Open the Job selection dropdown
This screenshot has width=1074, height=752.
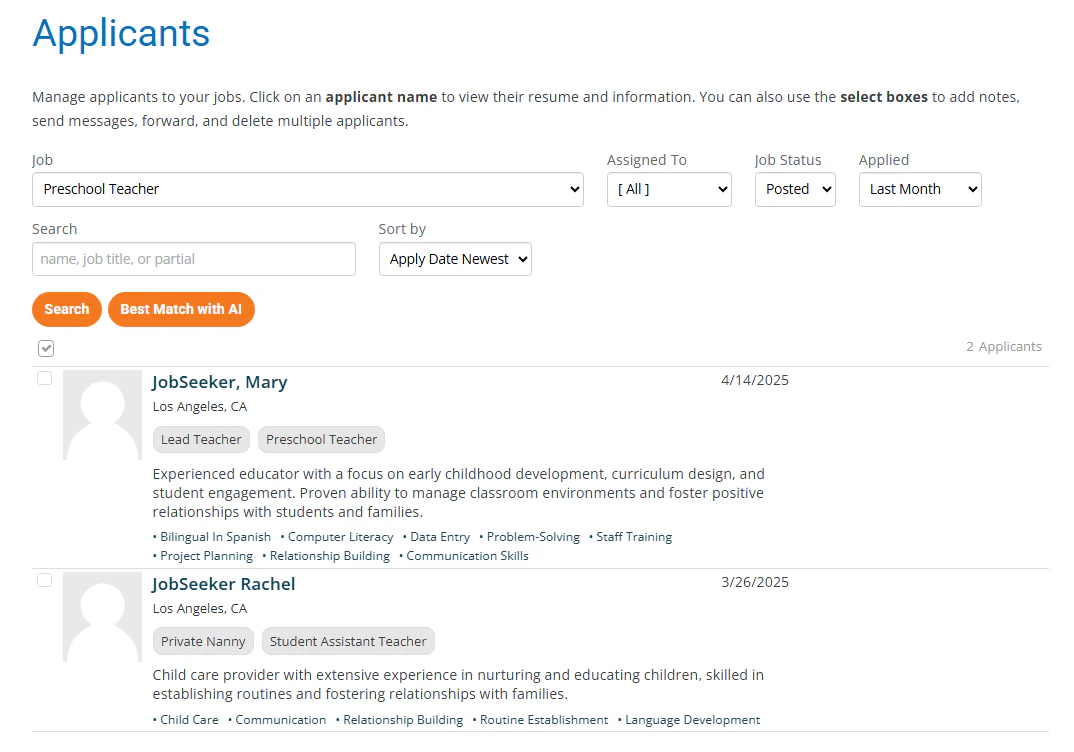point(307,189)
